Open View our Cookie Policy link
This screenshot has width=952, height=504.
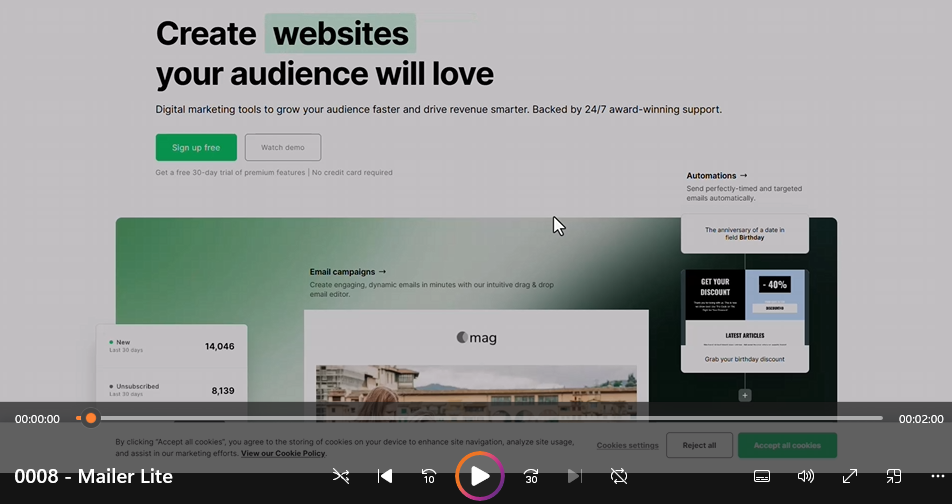coord(283,454)
